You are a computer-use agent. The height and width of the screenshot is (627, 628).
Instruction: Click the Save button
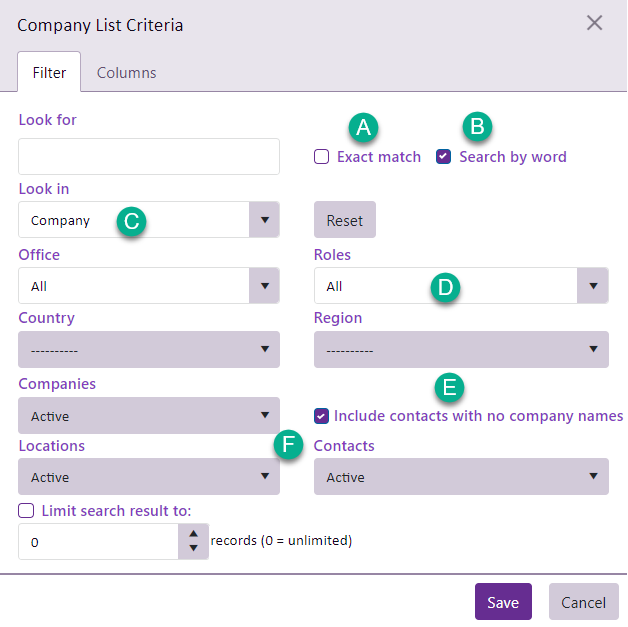click(503, 602)
